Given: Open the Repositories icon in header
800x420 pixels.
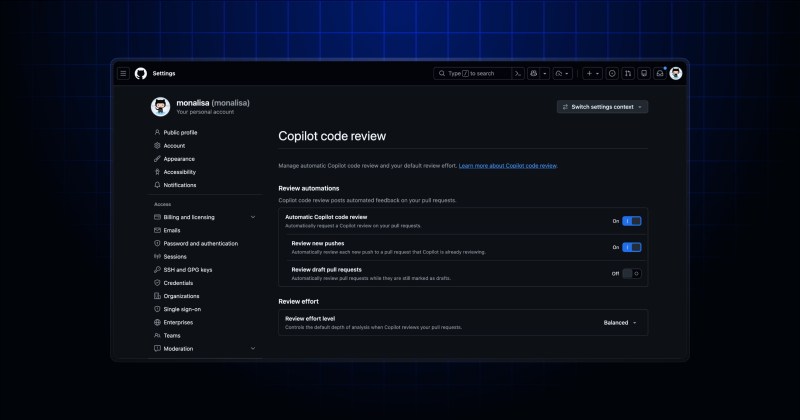Looking at the screenshot, I should 644,73.
